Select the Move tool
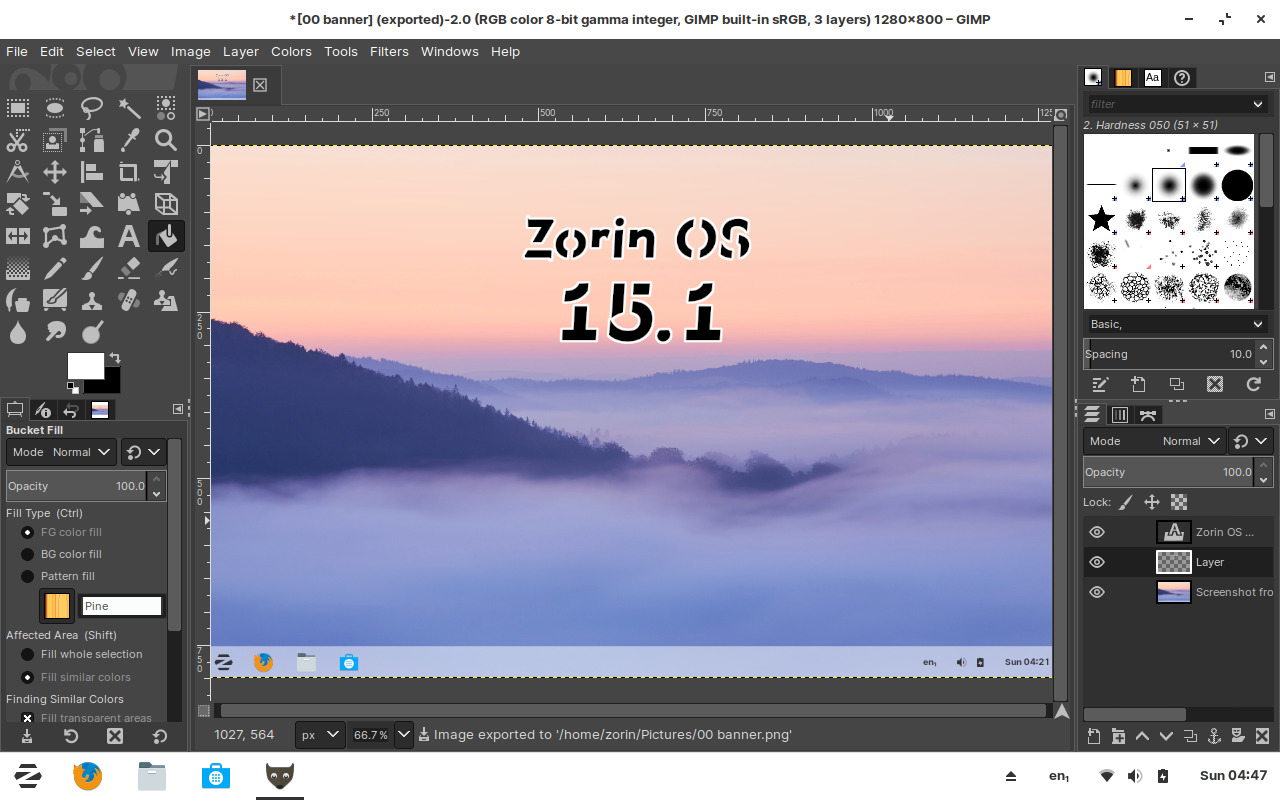 tap(54, 171)
